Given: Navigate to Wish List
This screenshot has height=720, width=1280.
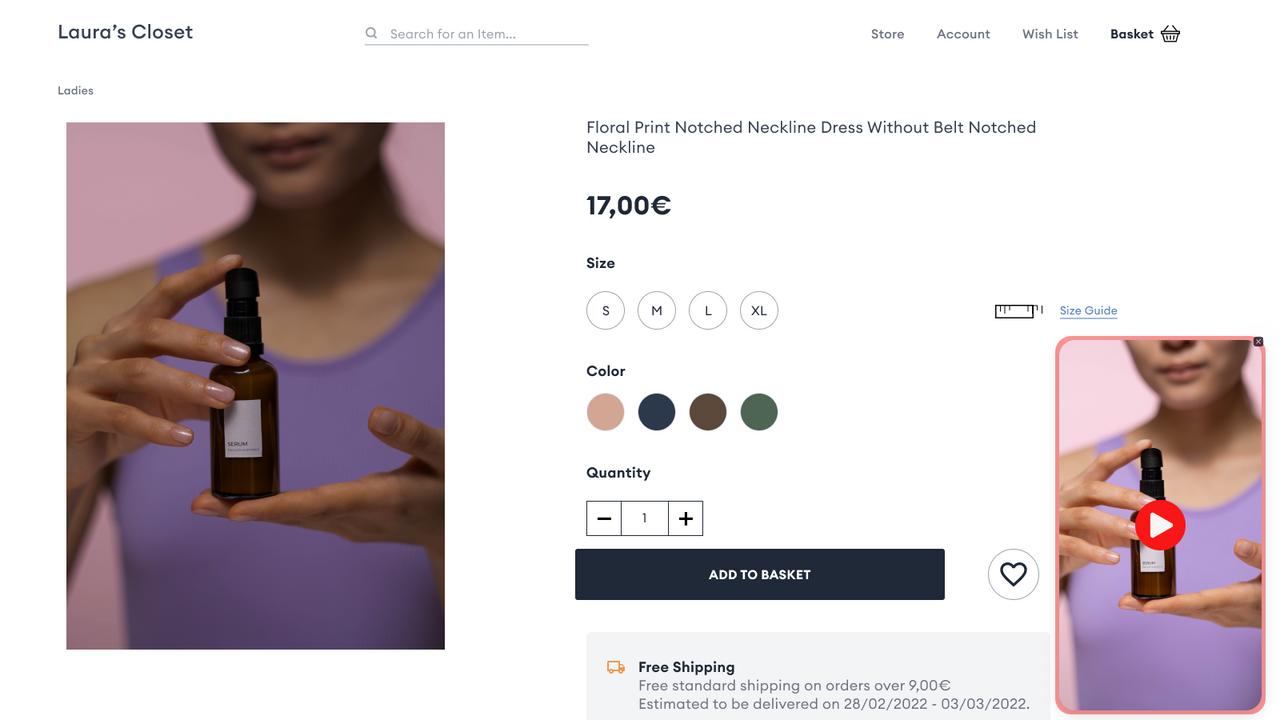Looking at the screenshot, I should coord(1050,33).
